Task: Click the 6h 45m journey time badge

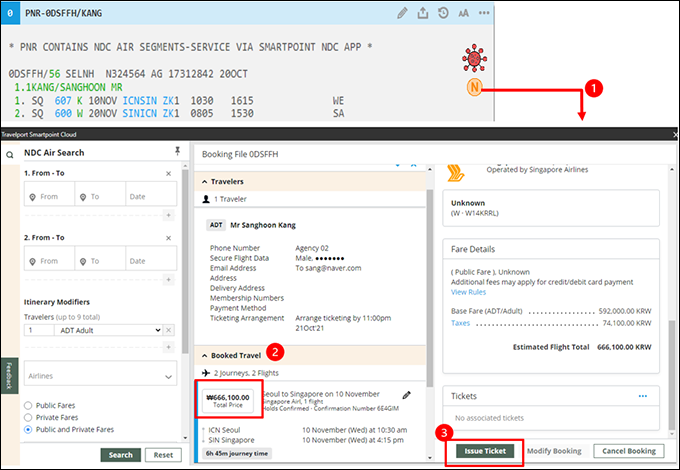Action: (237, 454)
